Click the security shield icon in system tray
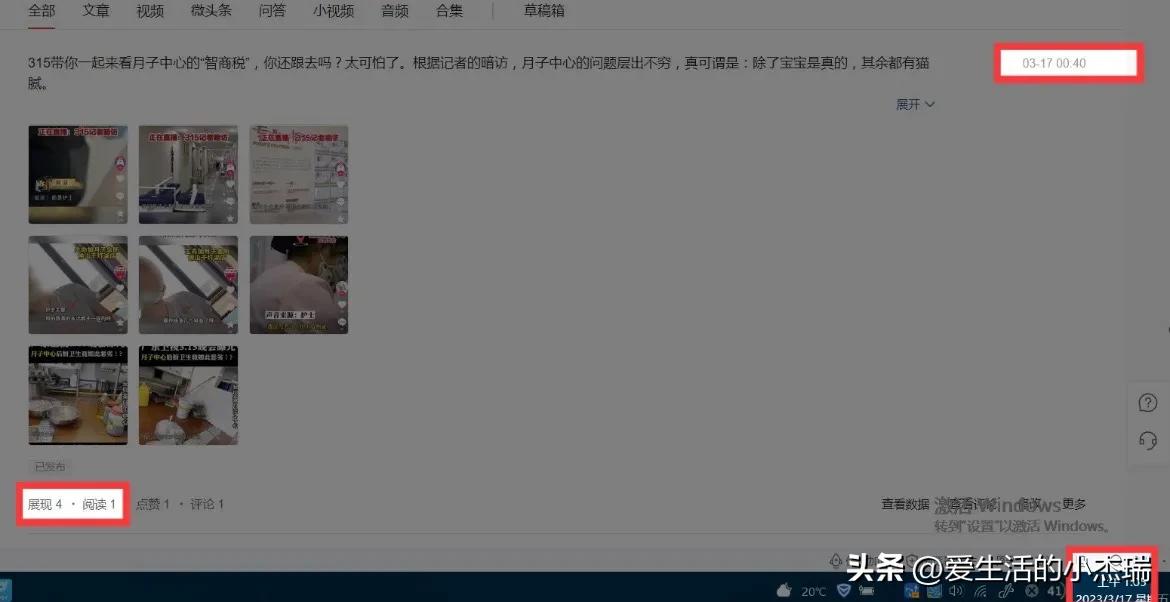Image resolution: width=1170 pixels, height=602 pixels. (x=843, y=590)
